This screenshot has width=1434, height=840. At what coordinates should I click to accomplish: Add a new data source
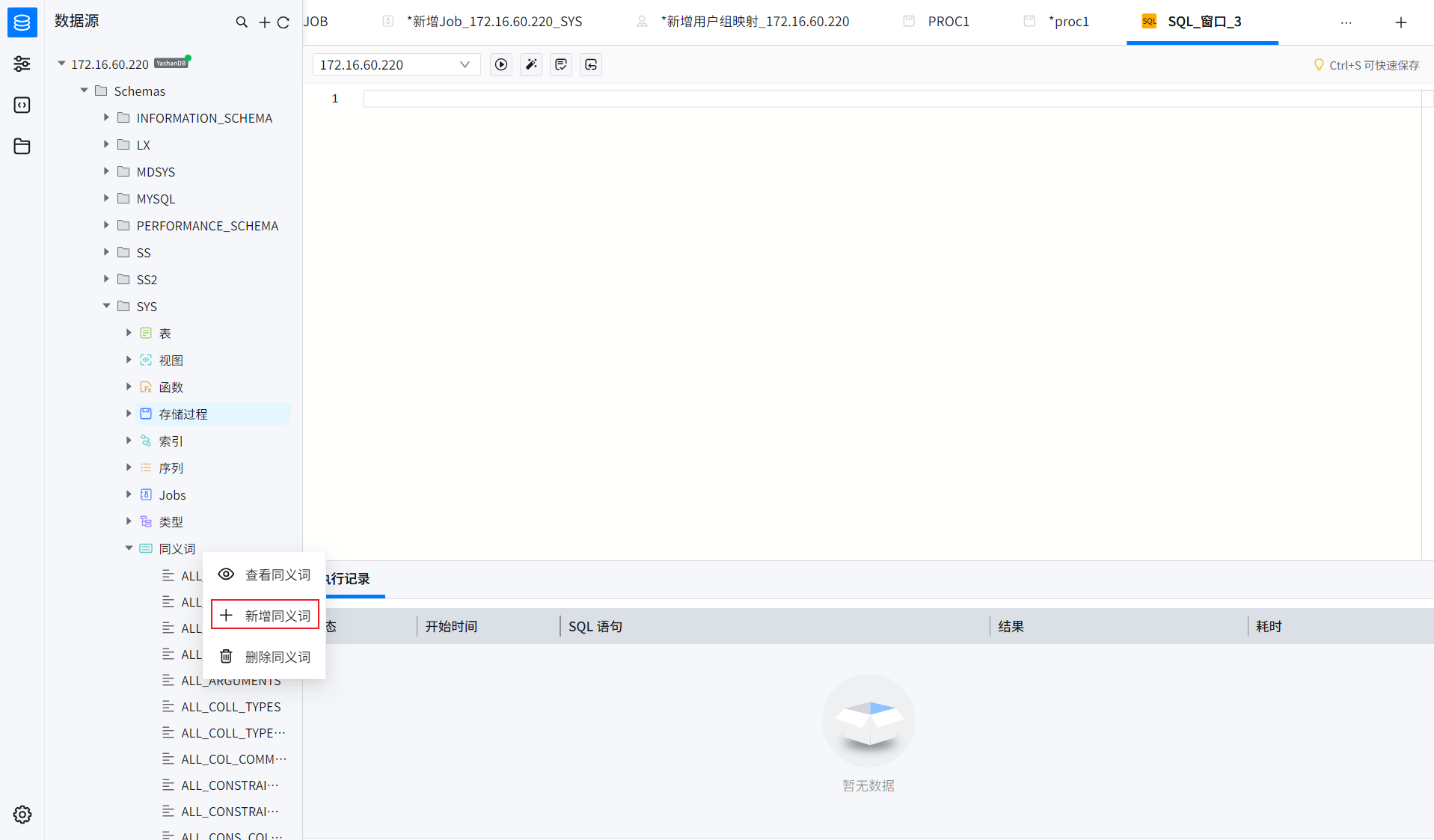[264, 22]
